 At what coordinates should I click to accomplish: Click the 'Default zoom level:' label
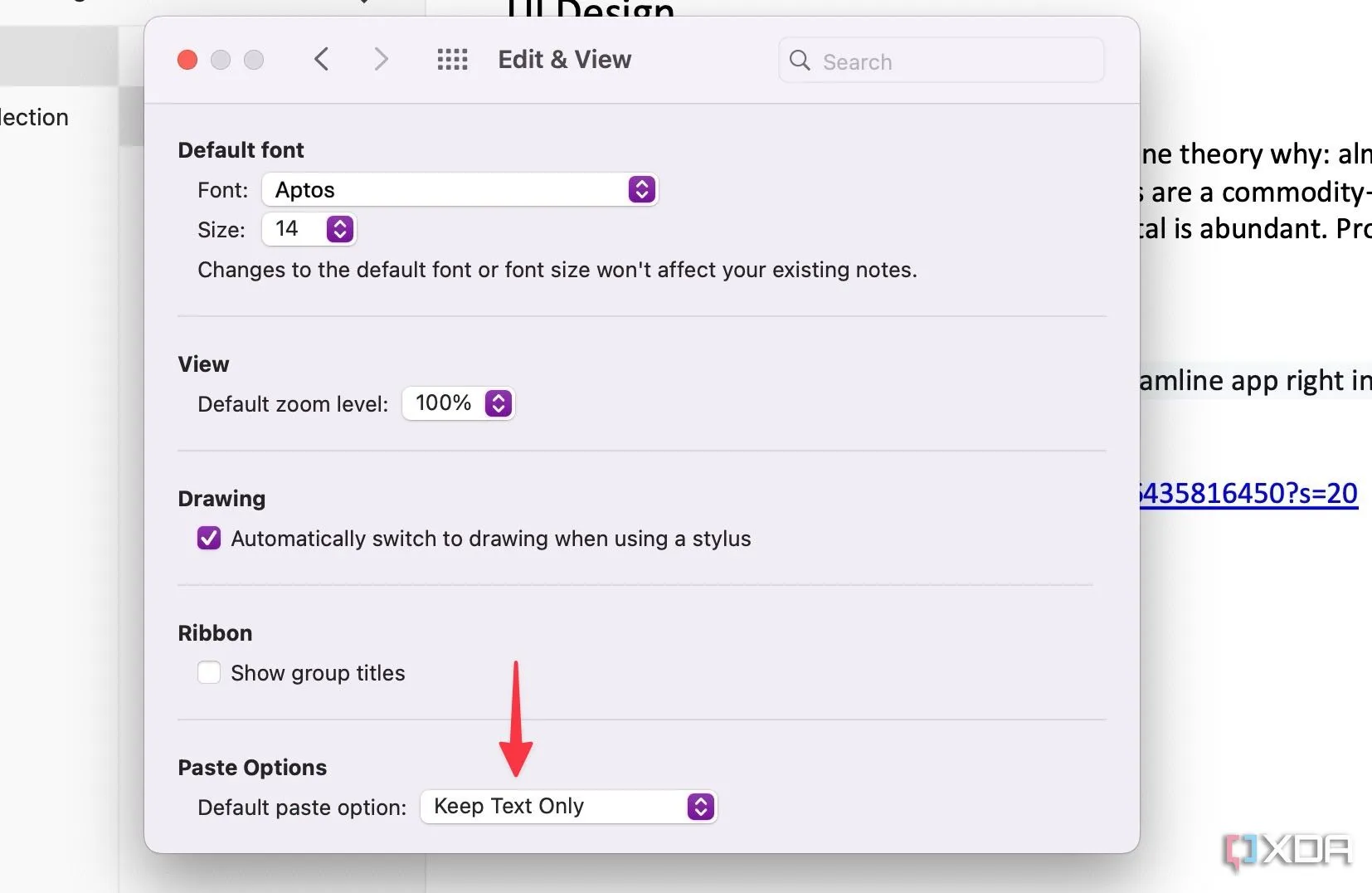click(293, 404)
